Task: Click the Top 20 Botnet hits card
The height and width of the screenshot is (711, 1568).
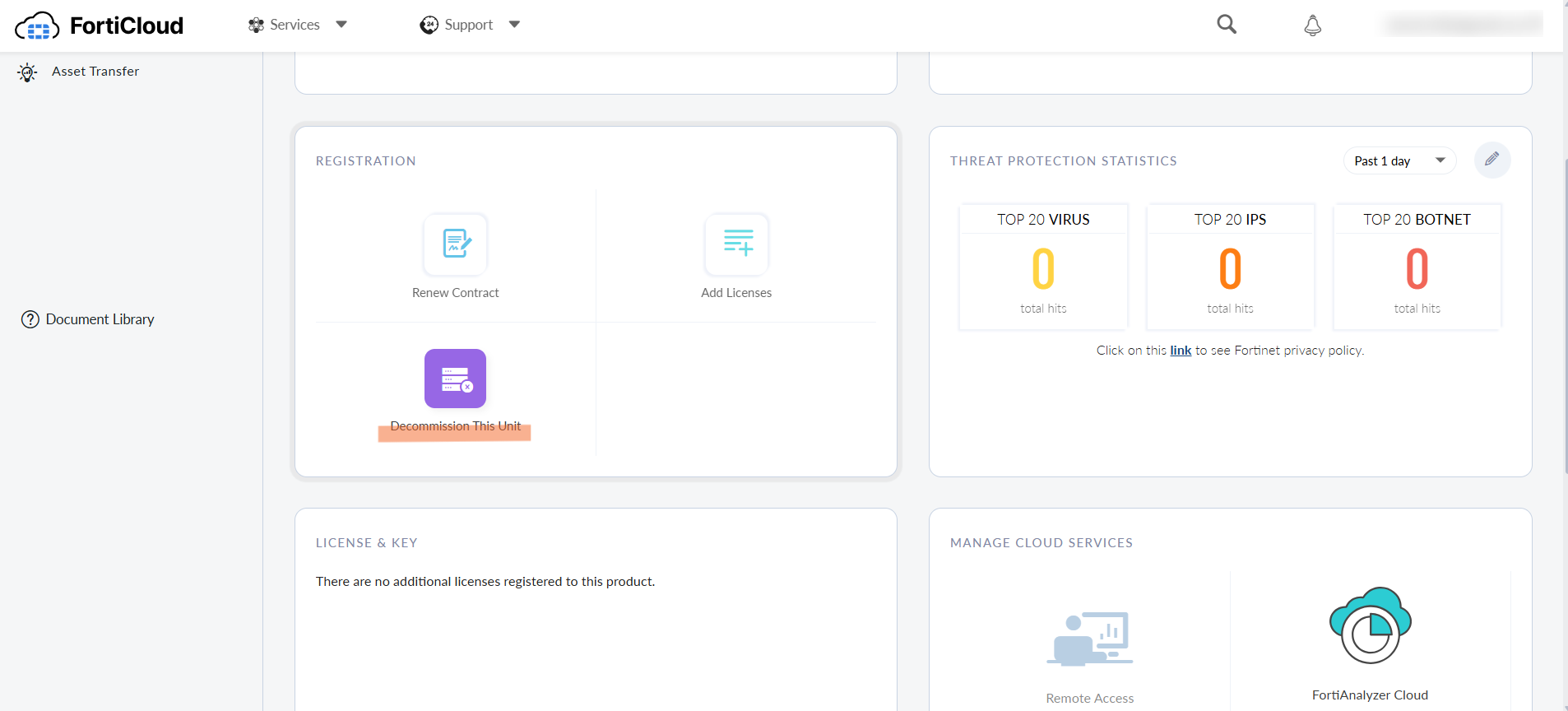Action: click(x=1417, y=267)
